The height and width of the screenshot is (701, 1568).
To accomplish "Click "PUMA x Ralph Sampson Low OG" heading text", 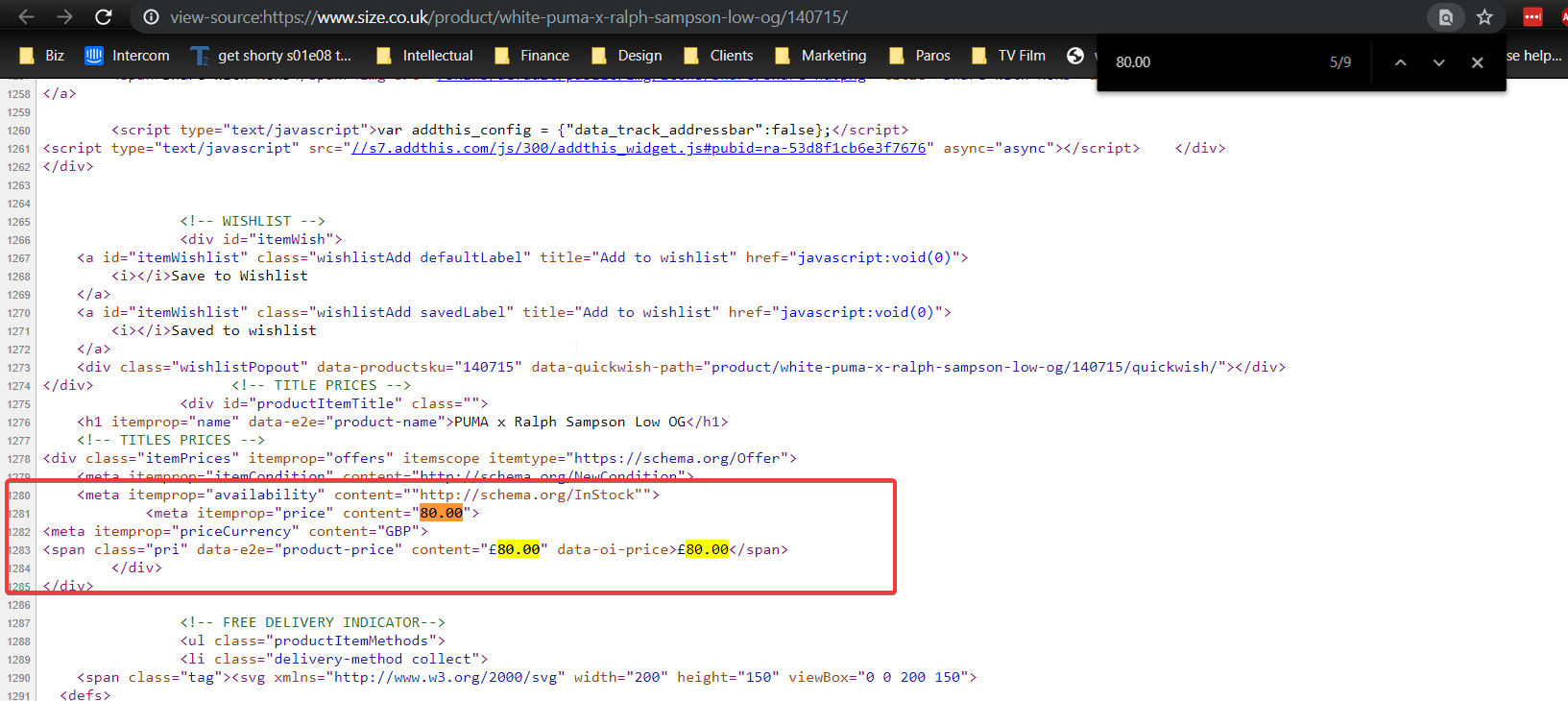I will click(x=570, y=422).
